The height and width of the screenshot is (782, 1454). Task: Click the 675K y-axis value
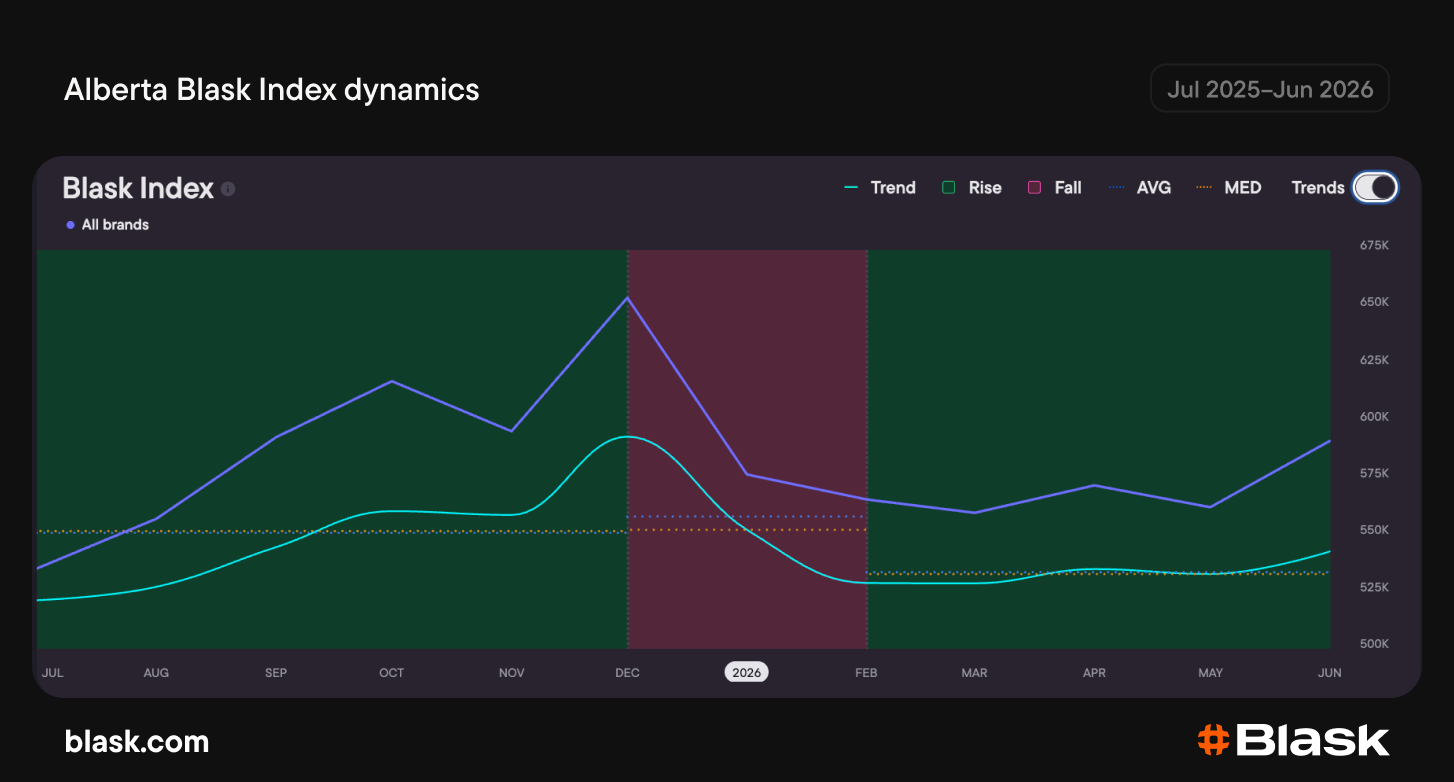(1374, 245)
